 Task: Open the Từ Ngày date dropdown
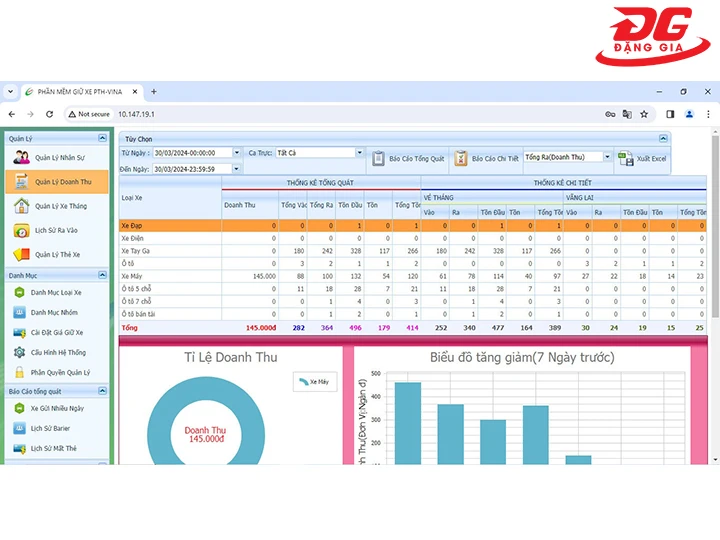(237, 153)
